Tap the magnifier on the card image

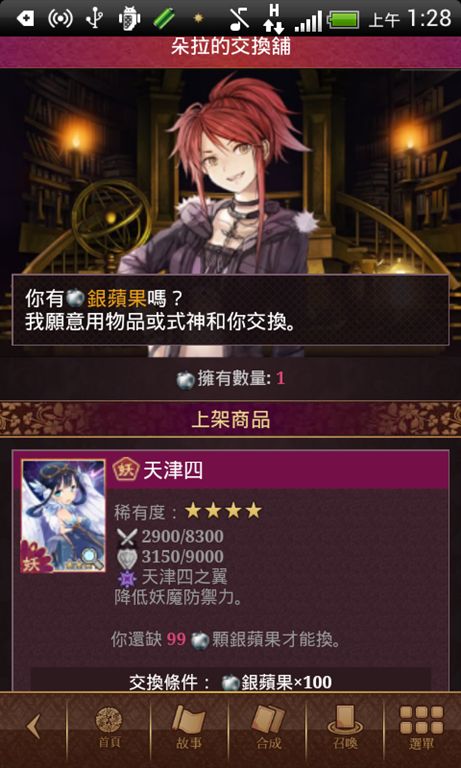(x=92, y=558)
